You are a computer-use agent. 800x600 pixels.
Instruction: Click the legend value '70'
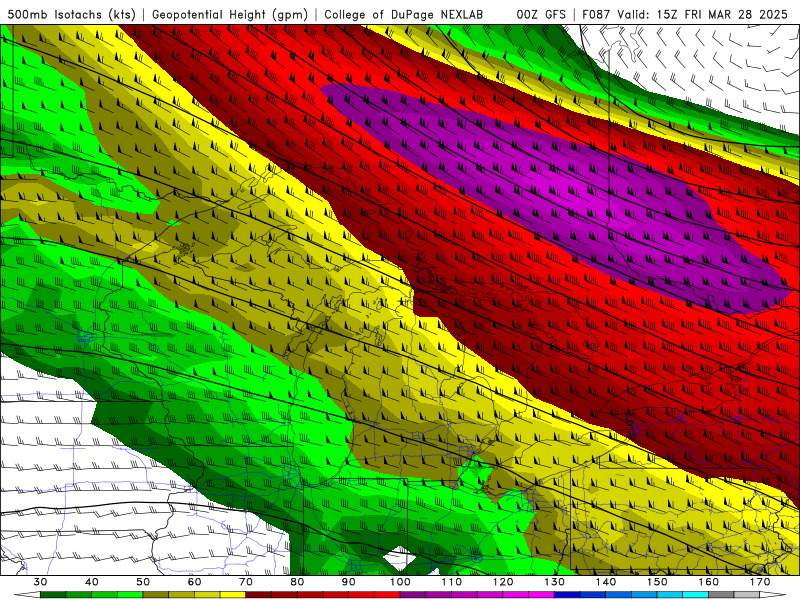coord(246,582)
